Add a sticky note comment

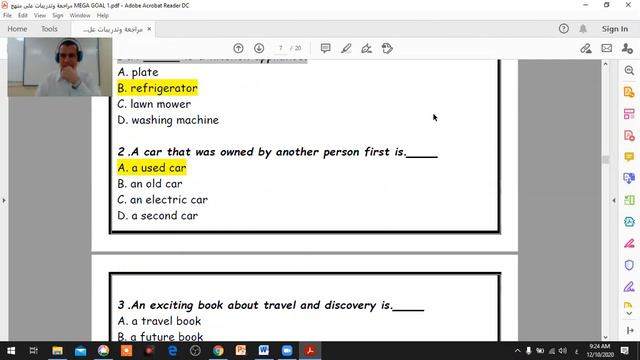click(325, 48)
